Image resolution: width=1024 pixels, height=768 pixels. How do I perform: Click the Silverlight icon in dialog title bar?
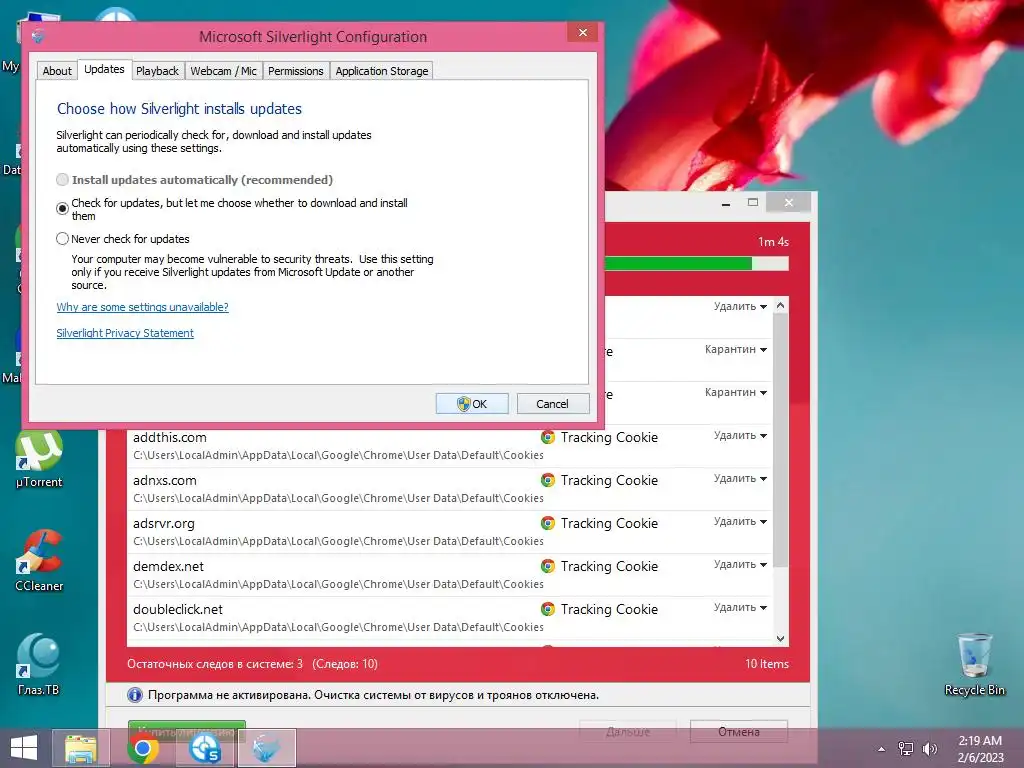click(38, 37)
